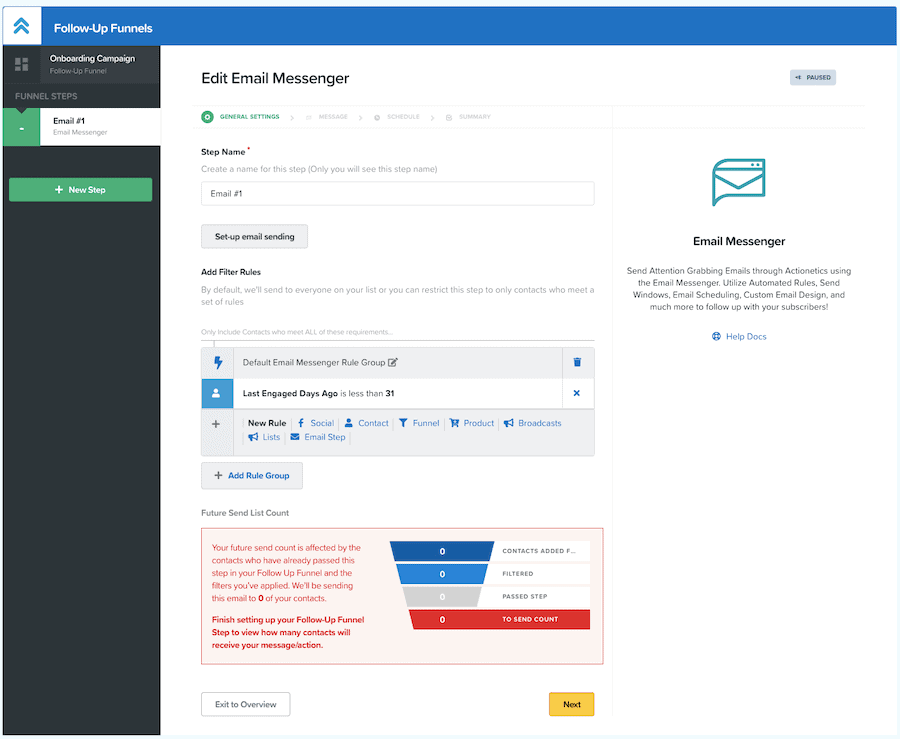Click the Filtered funnel bar

coord(442,574)
